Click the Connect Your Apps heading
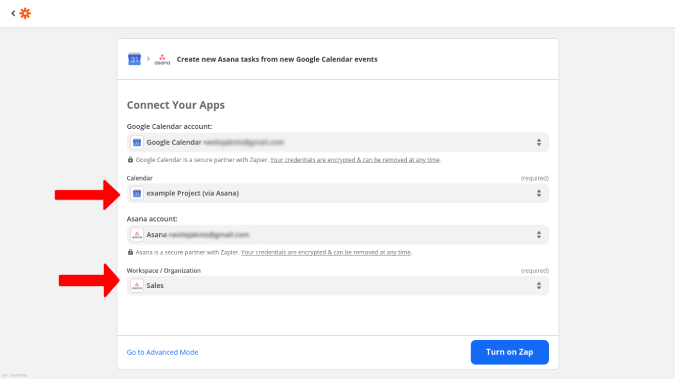This screenshot has height=379, width=675. tap(176, 105)
